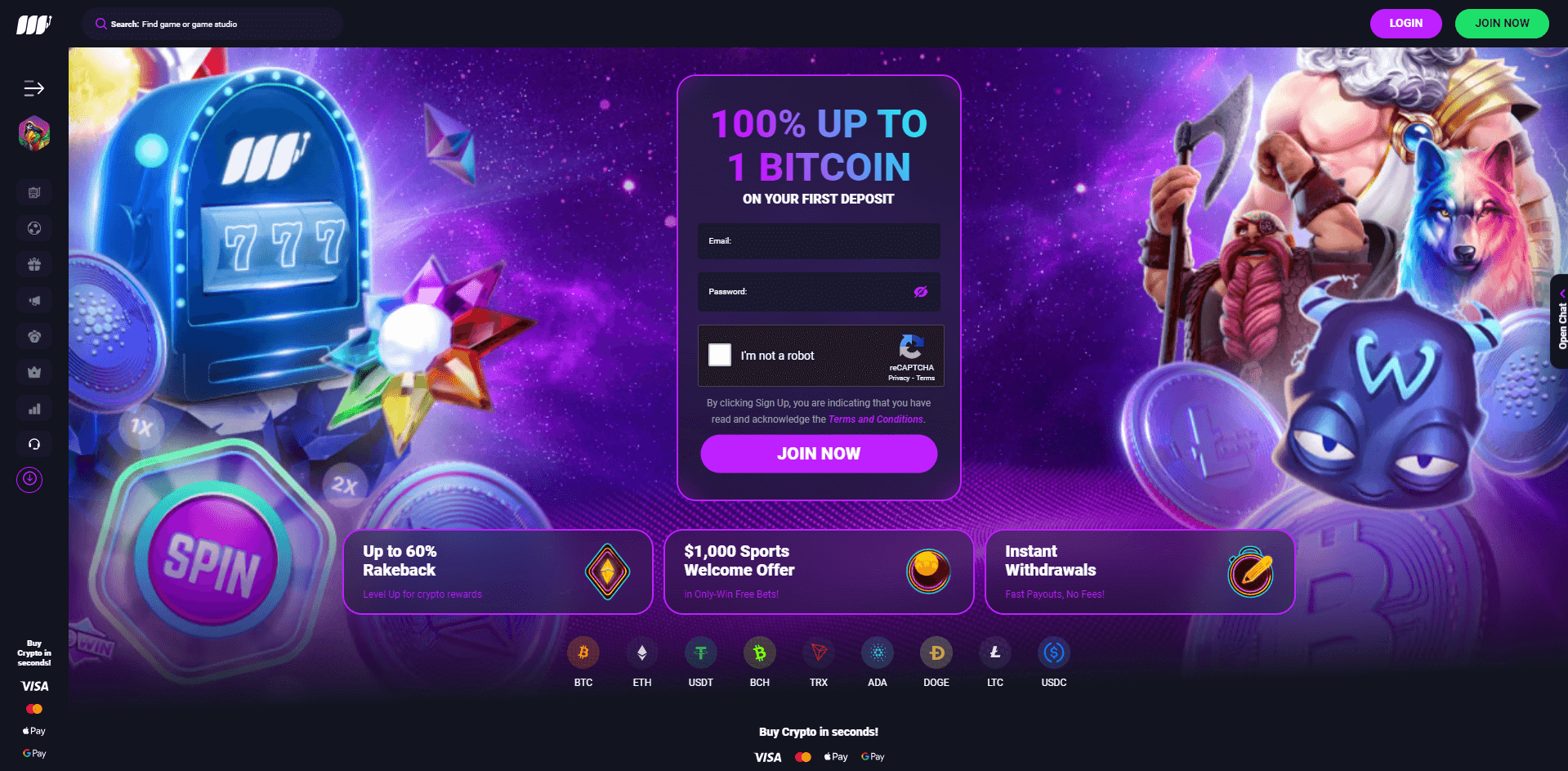Open the soccer ball sports icon

coord(34,228)
